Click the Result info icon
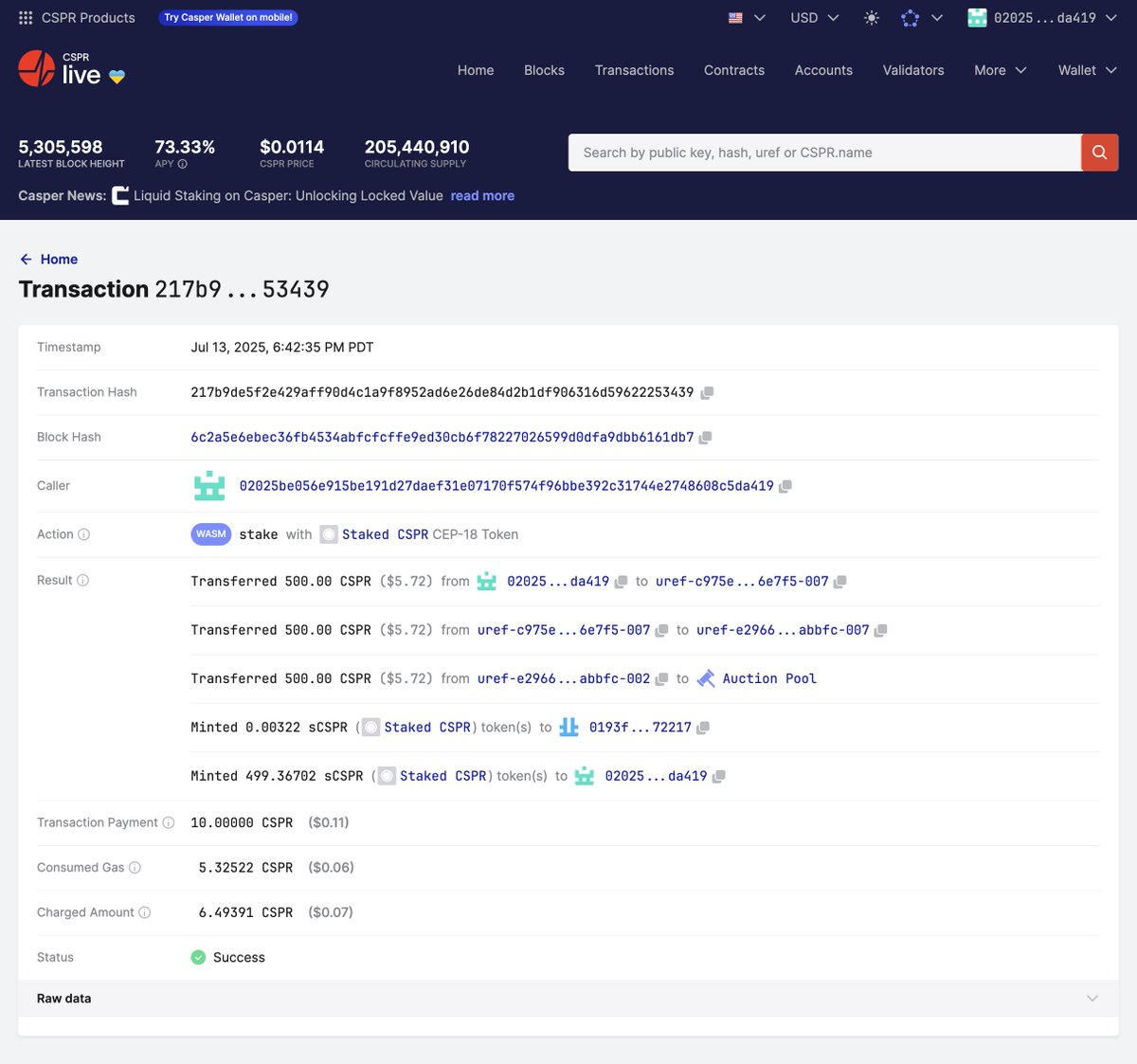 coord(82,580)
